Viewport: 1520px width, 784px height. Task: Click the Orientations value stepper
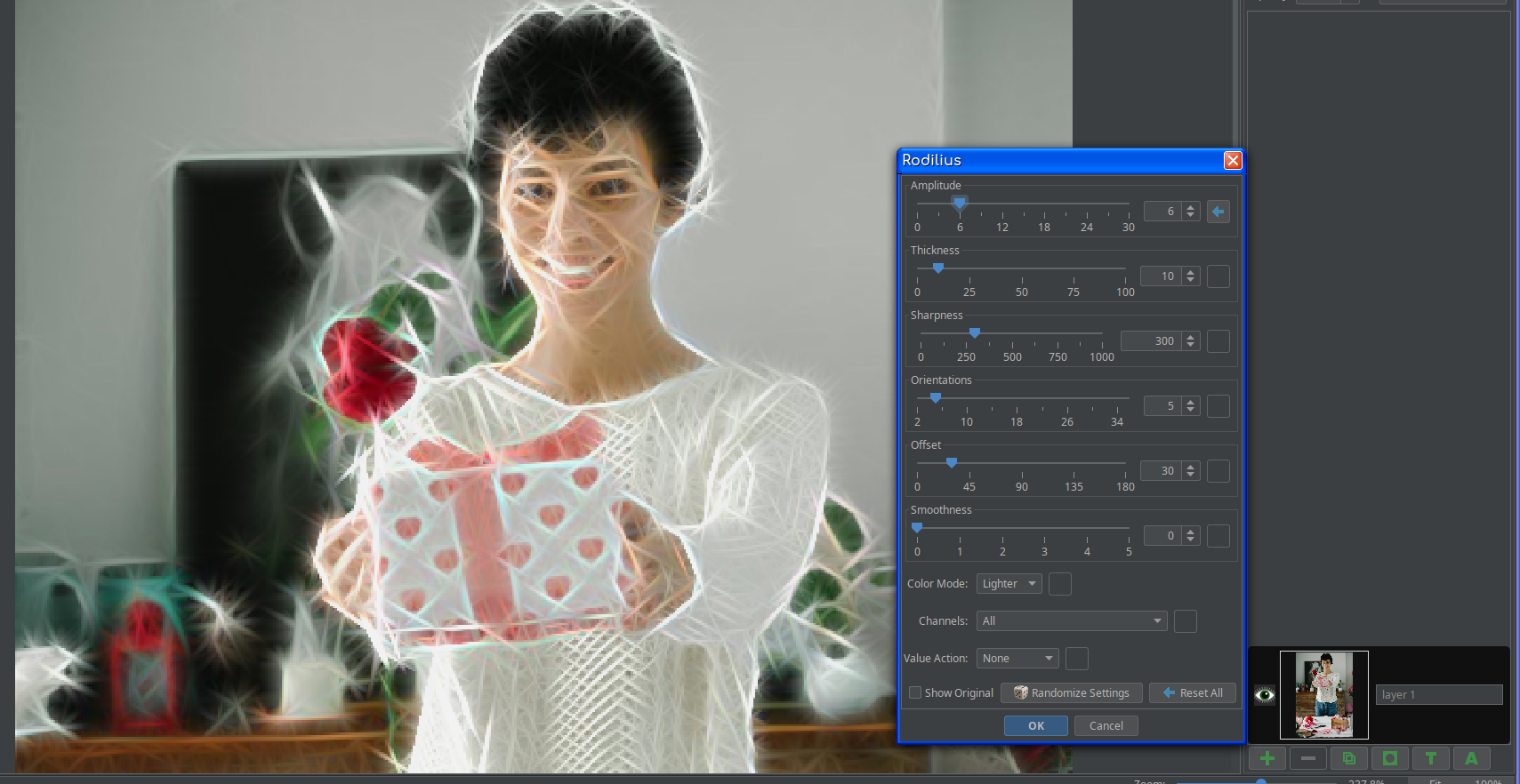[x=1191, y=406]
